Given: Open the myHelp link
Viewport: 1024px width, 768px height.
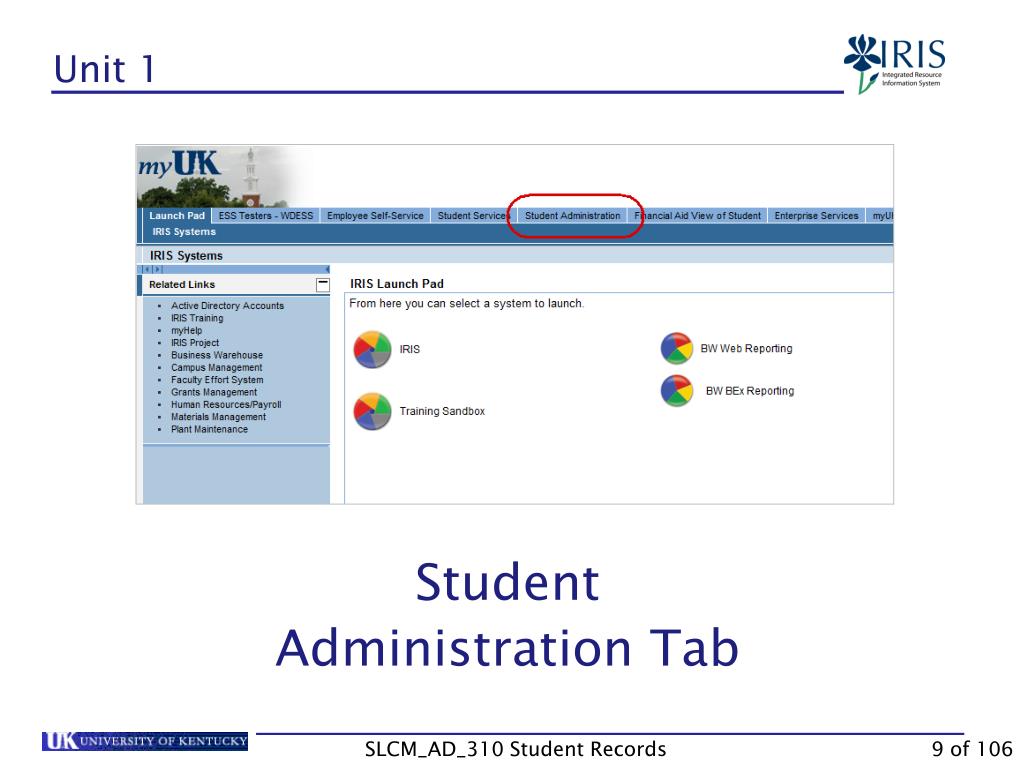Looking at the screenshot, I should [x=187, y=330].
